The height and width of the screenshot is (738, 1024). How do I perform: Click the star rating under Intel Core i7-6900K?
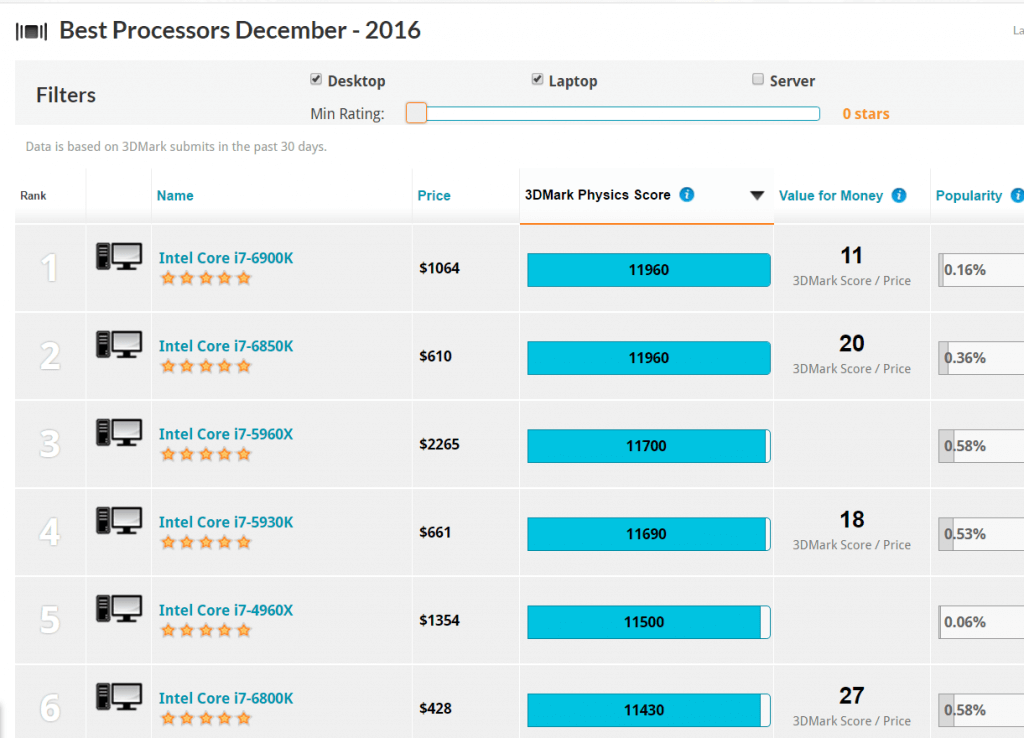tap(206, 279)
